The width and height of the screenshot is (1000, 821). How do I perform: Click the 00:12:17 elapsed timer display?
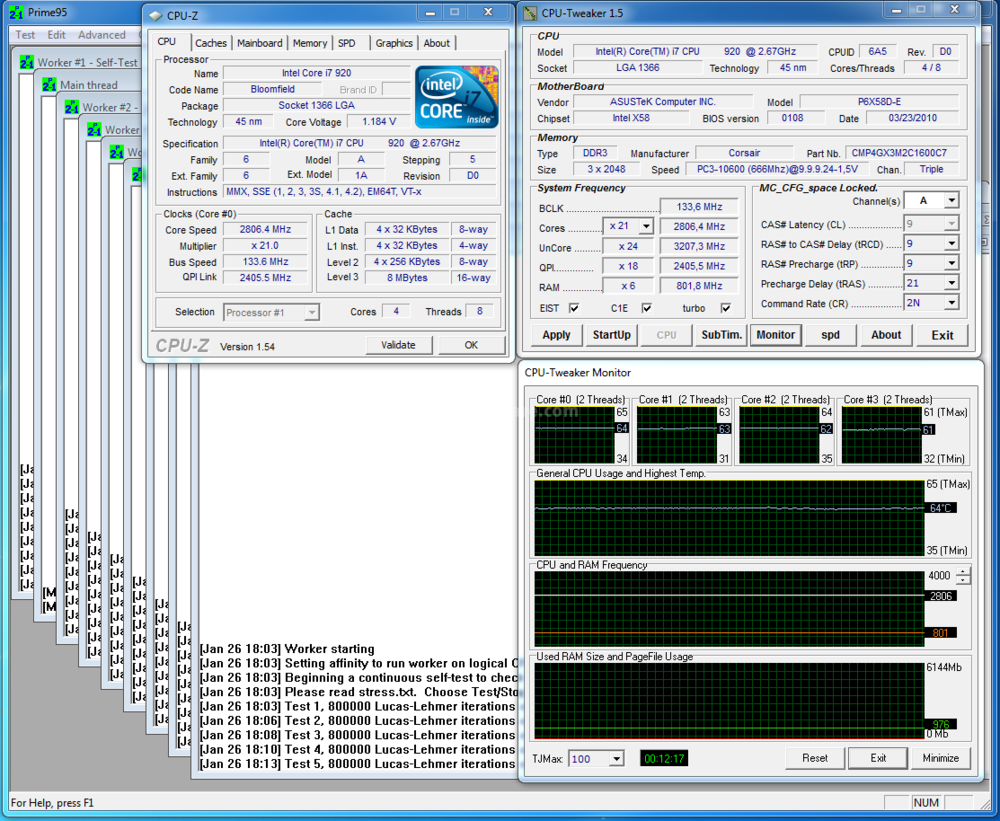coord(664,758)
